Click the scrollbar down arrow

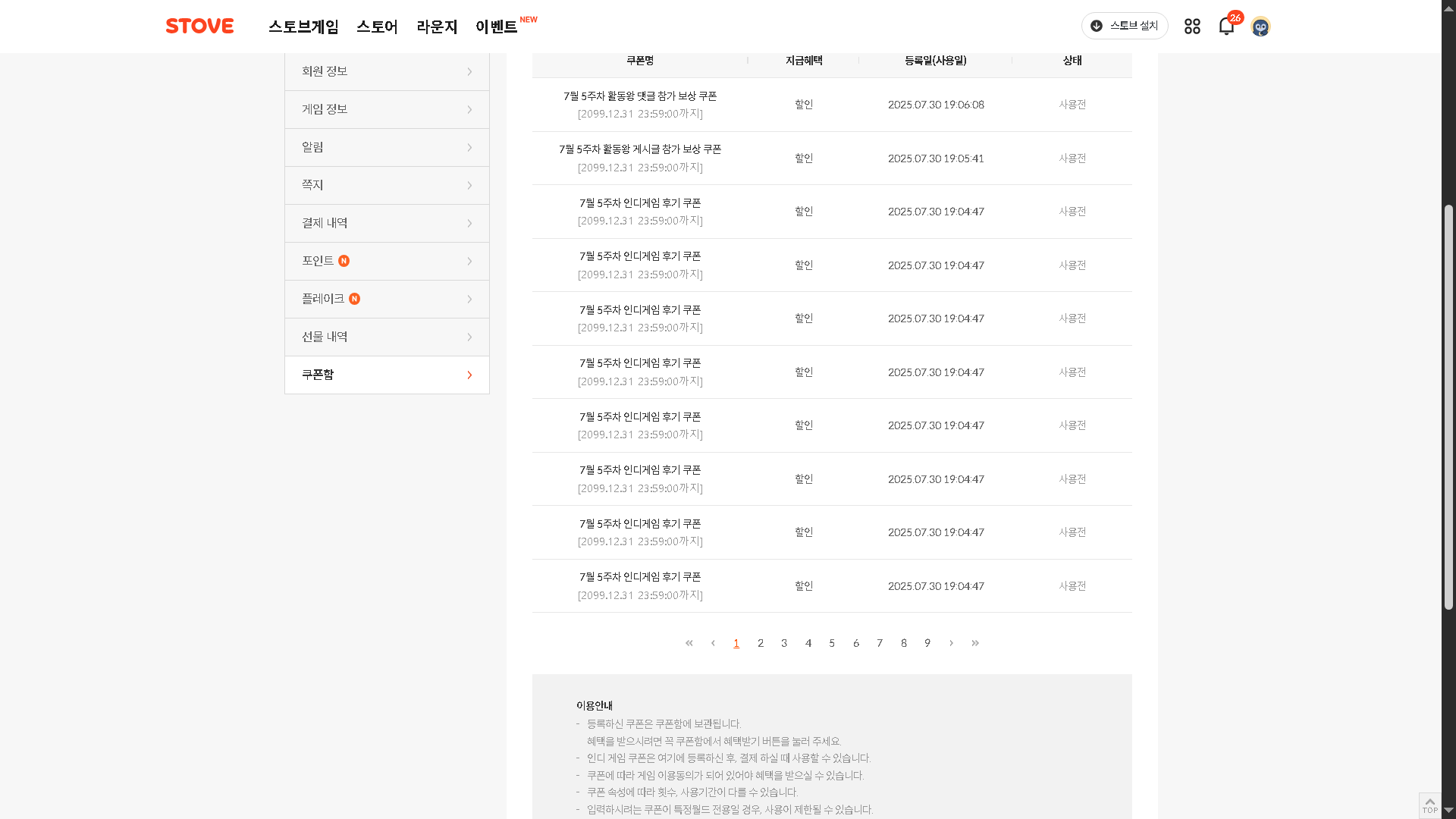(x=1448, y=811)
